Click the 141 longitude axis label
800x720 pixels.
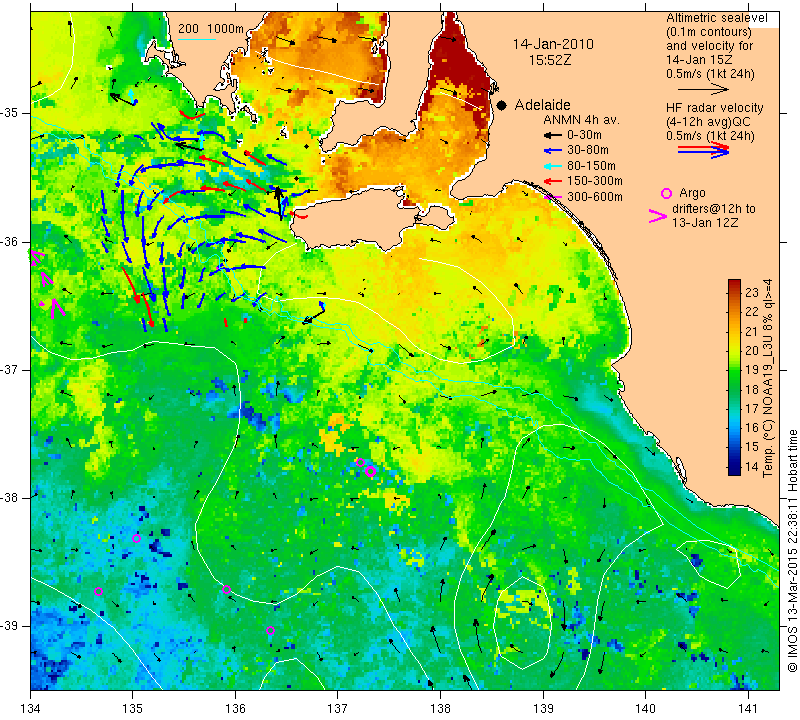(x=748, y=709)
